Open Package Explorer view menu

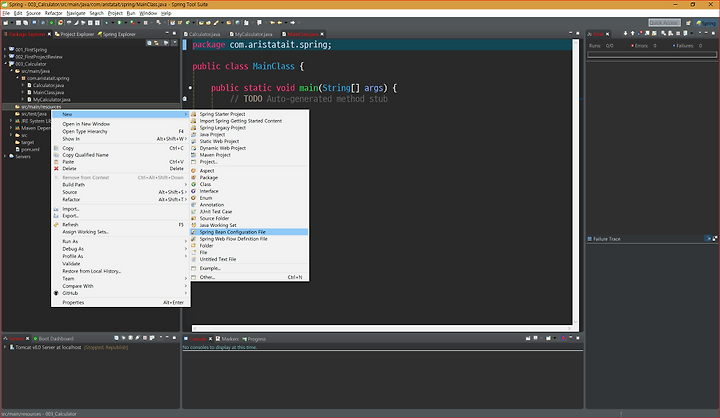click(174, 43)
